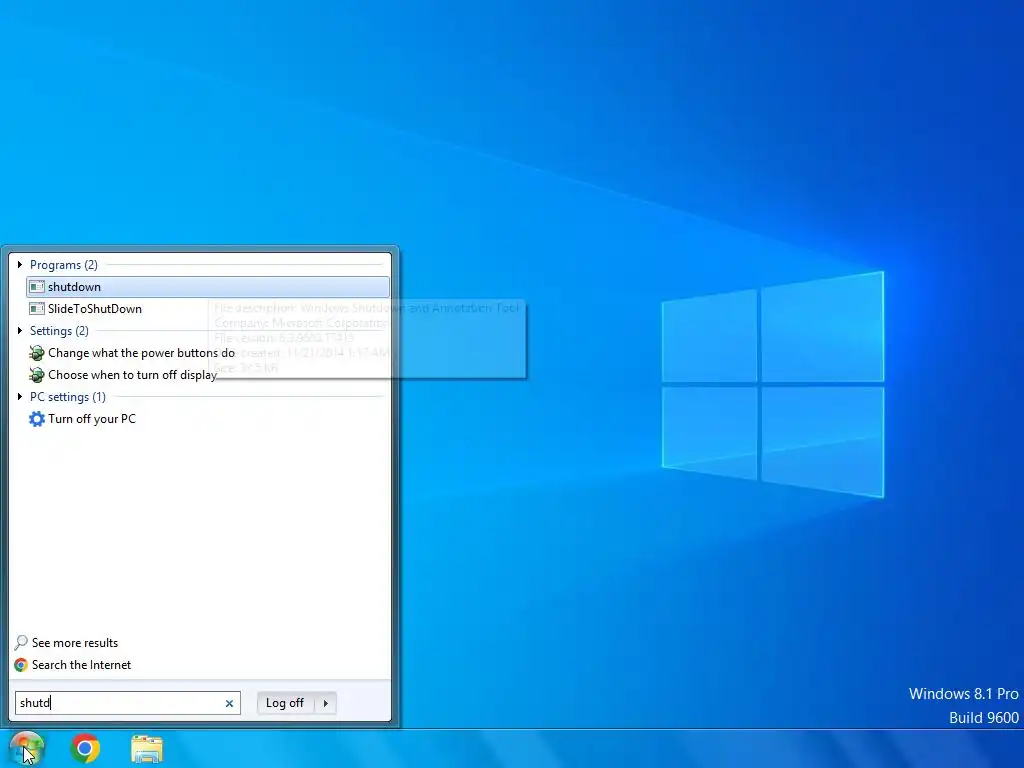The width and height of the screenshot is (1024, 768).
Task: Collapse the PC settings (1) group arrow
Action: click(20, 396)
